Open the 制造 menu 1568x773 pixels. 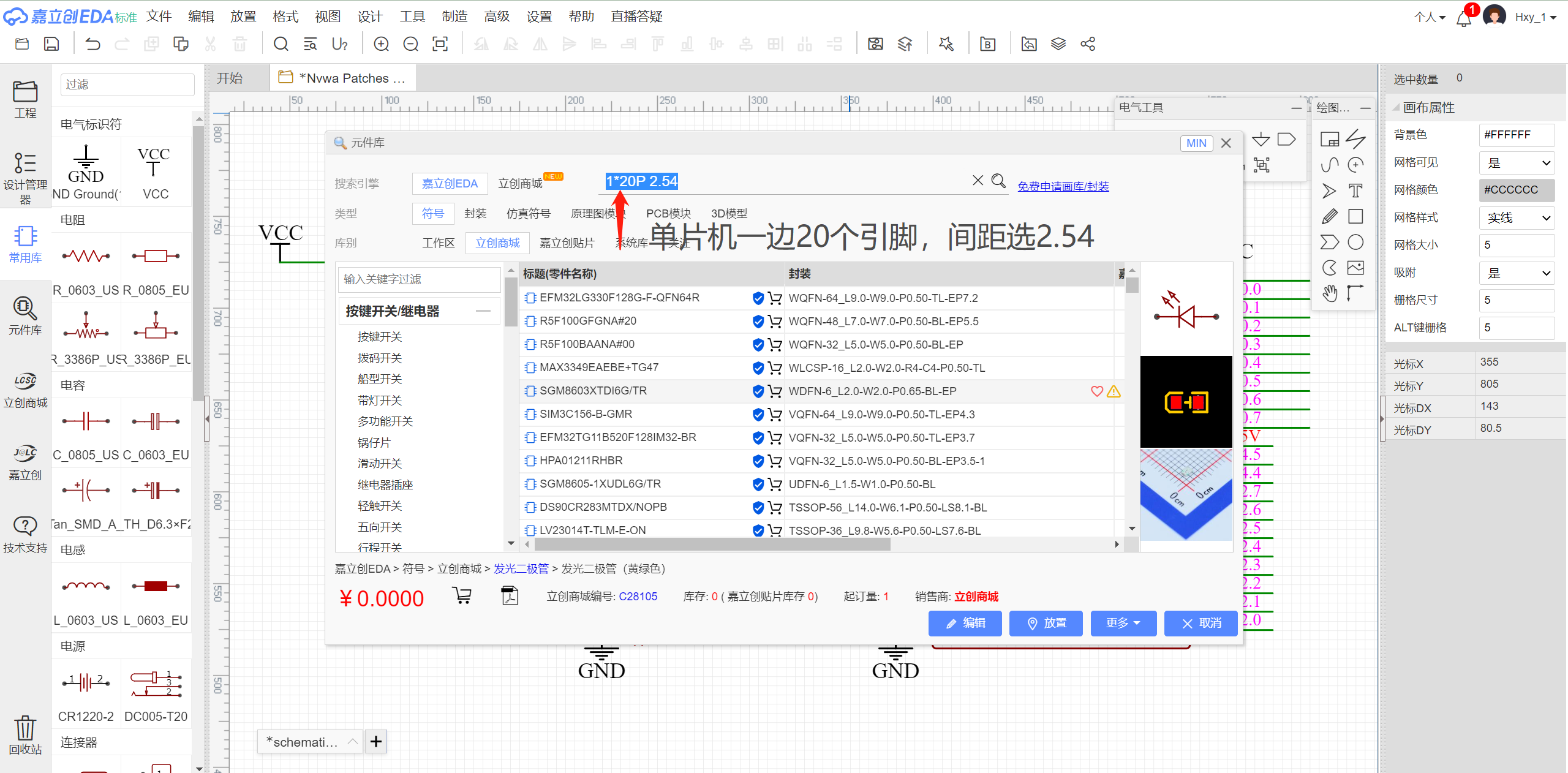tap(454, 17)
